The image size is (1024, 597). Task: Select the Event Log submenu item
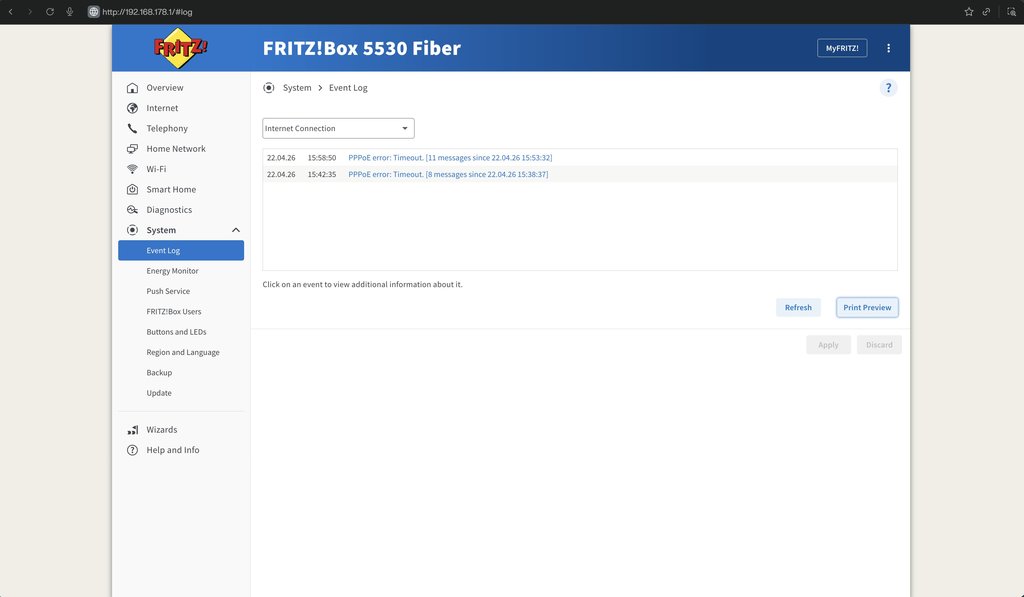click(x=181, y=250)
